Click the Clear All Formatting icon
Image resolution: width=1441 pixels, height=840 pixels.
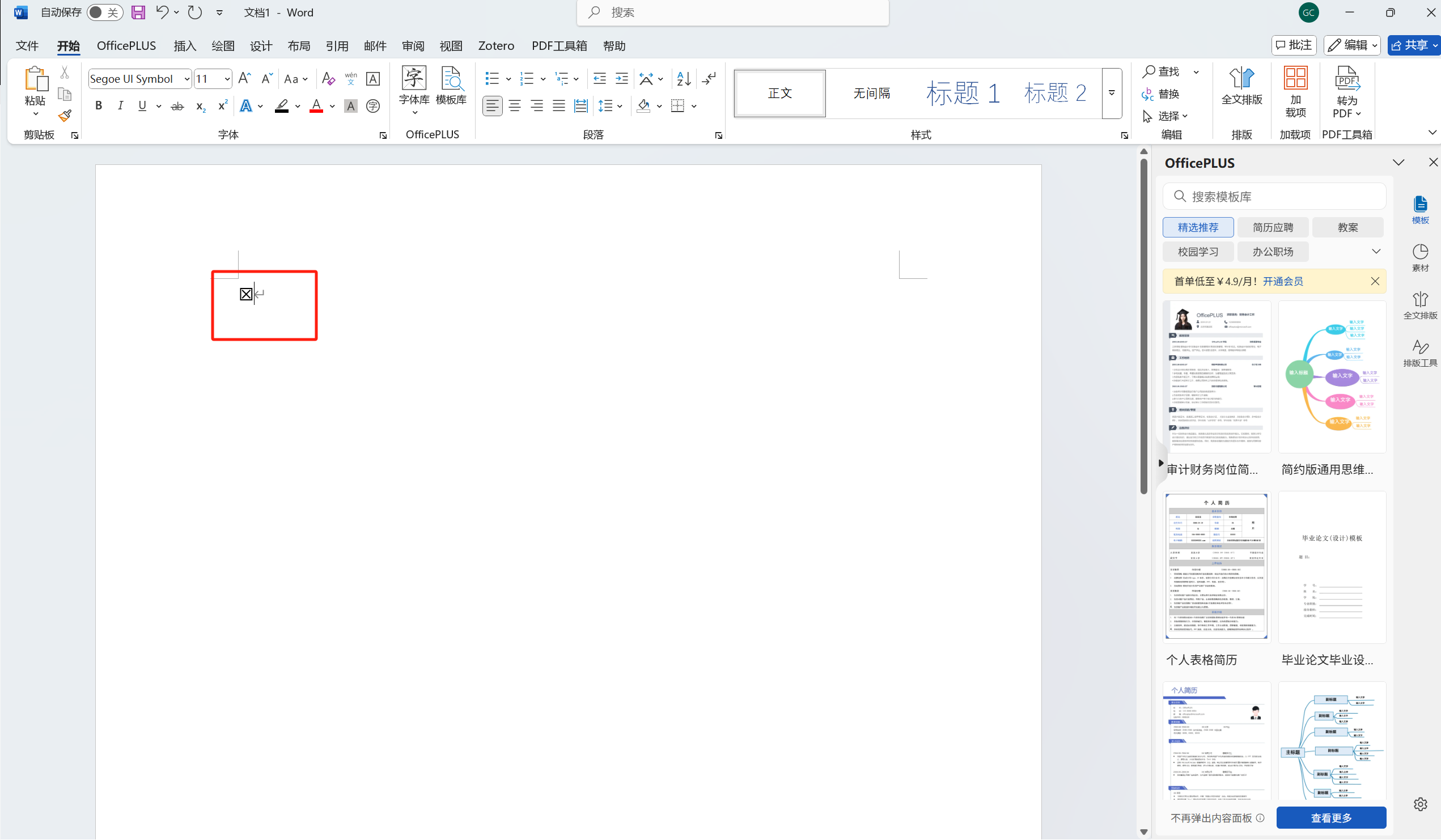328,78
